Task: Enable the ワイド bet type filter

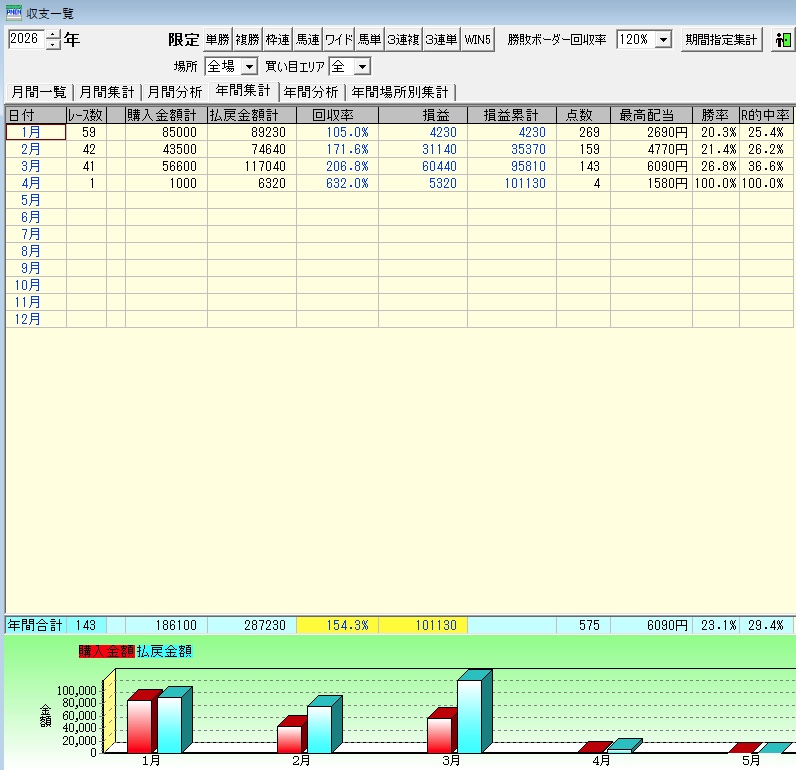Action: [x=339, y=40]
